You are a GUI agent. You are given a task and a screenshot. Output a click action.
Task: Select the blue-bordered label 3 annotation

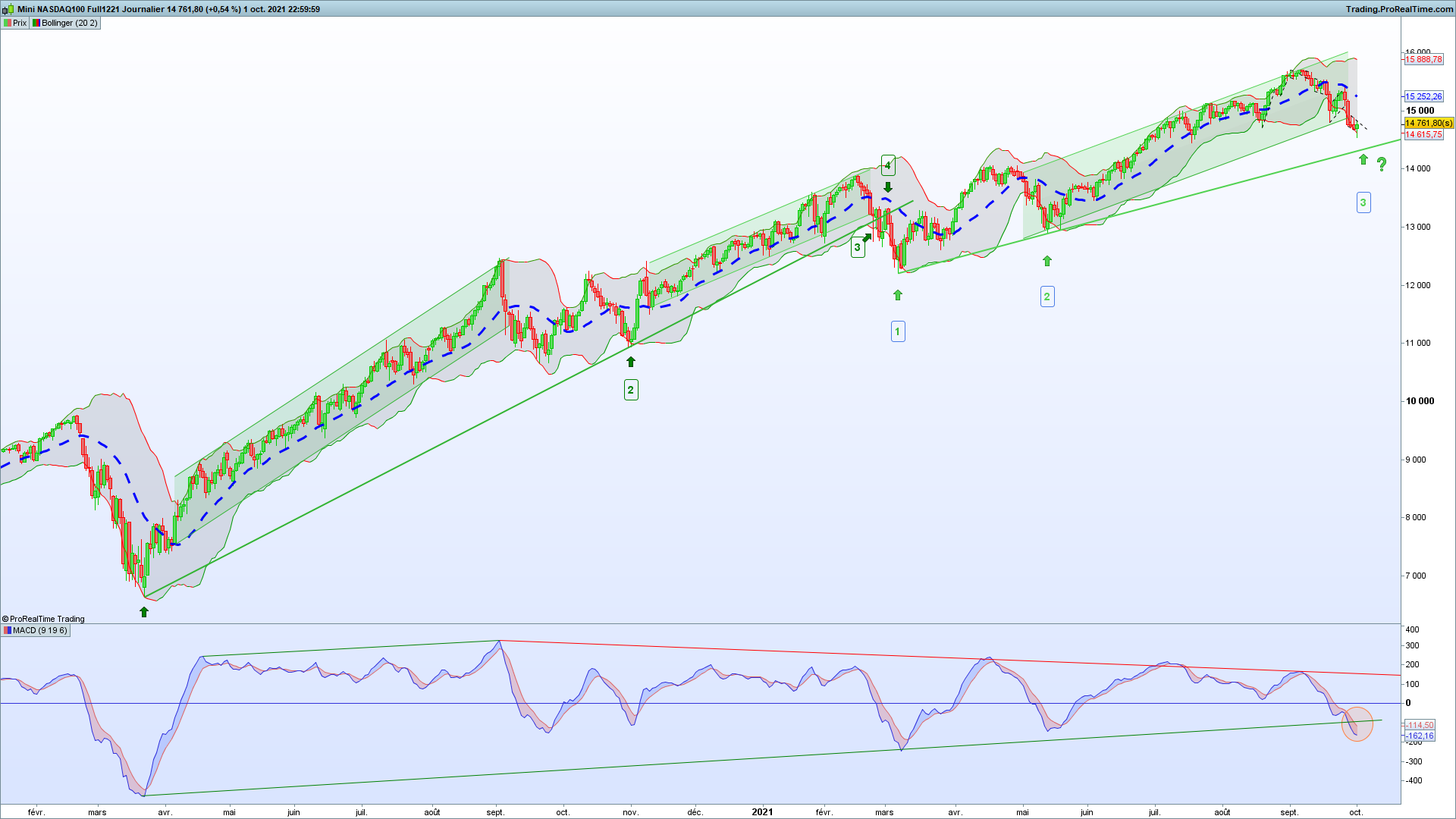pyautogui.click(x=1363, y=202)
